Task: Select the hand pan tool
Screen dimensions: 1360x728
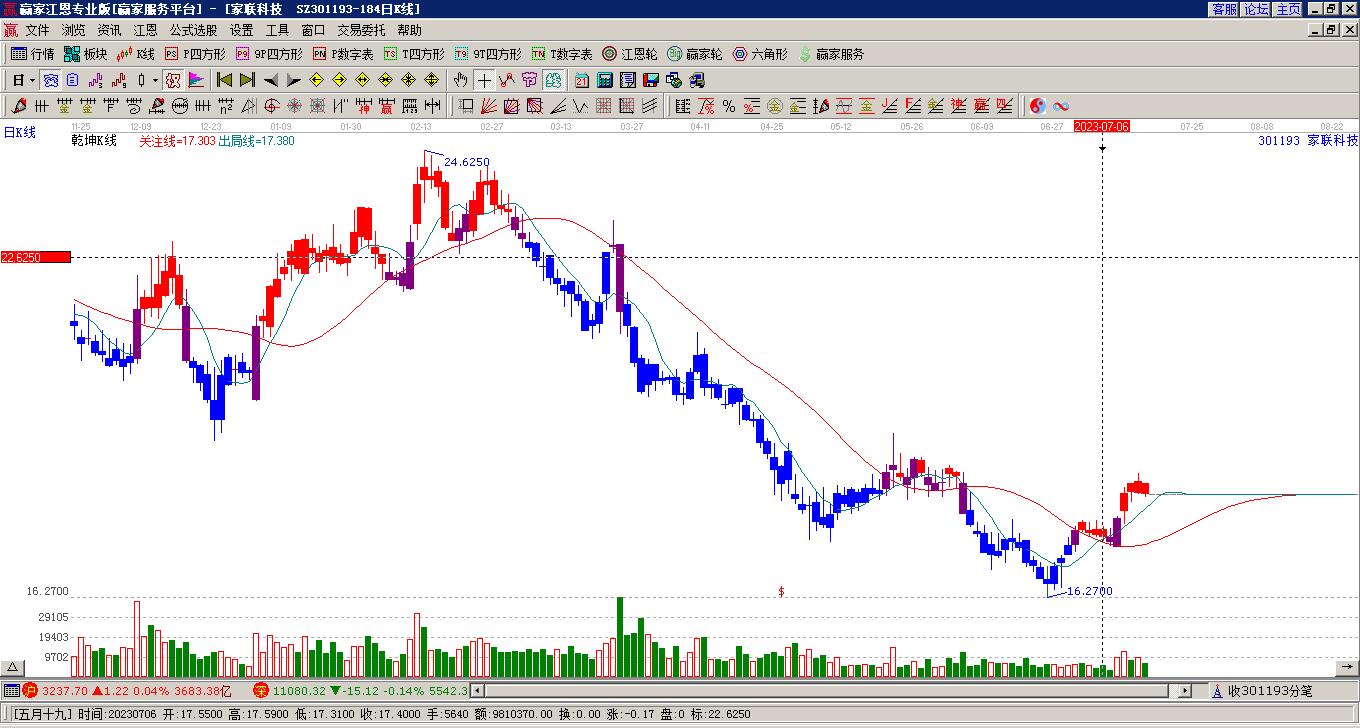Action: point(460,80)
